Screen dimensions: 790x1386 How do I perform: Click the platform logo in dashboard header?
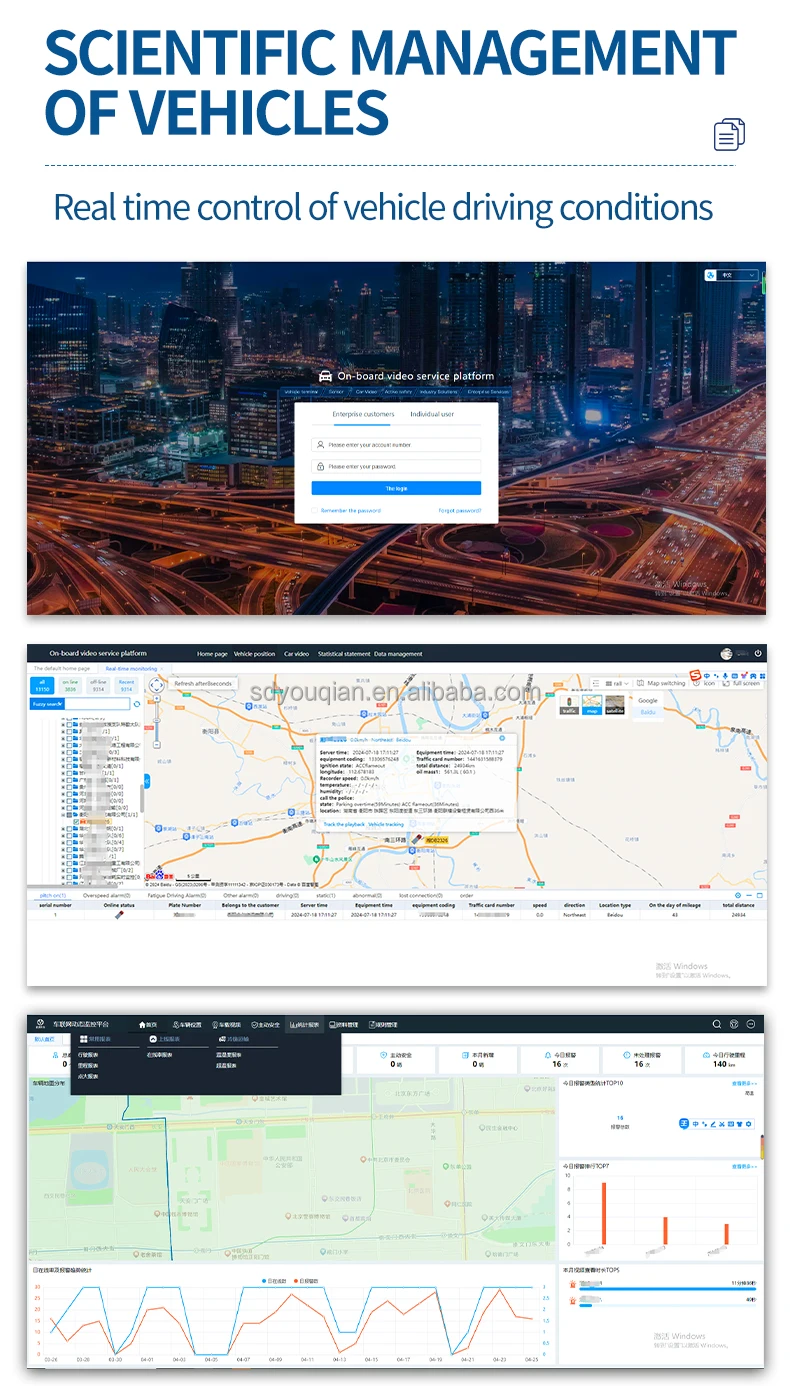click(41, 1024)
